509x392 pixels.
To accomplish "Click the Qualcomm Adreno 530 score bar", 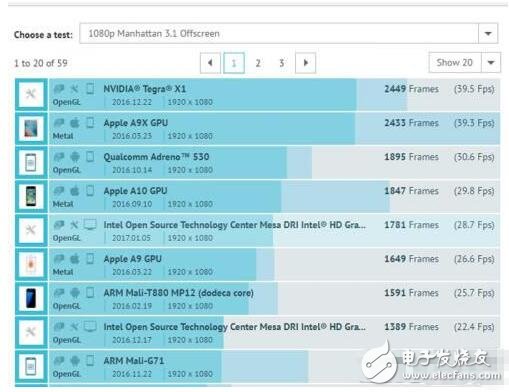I will tap(274, 163).
